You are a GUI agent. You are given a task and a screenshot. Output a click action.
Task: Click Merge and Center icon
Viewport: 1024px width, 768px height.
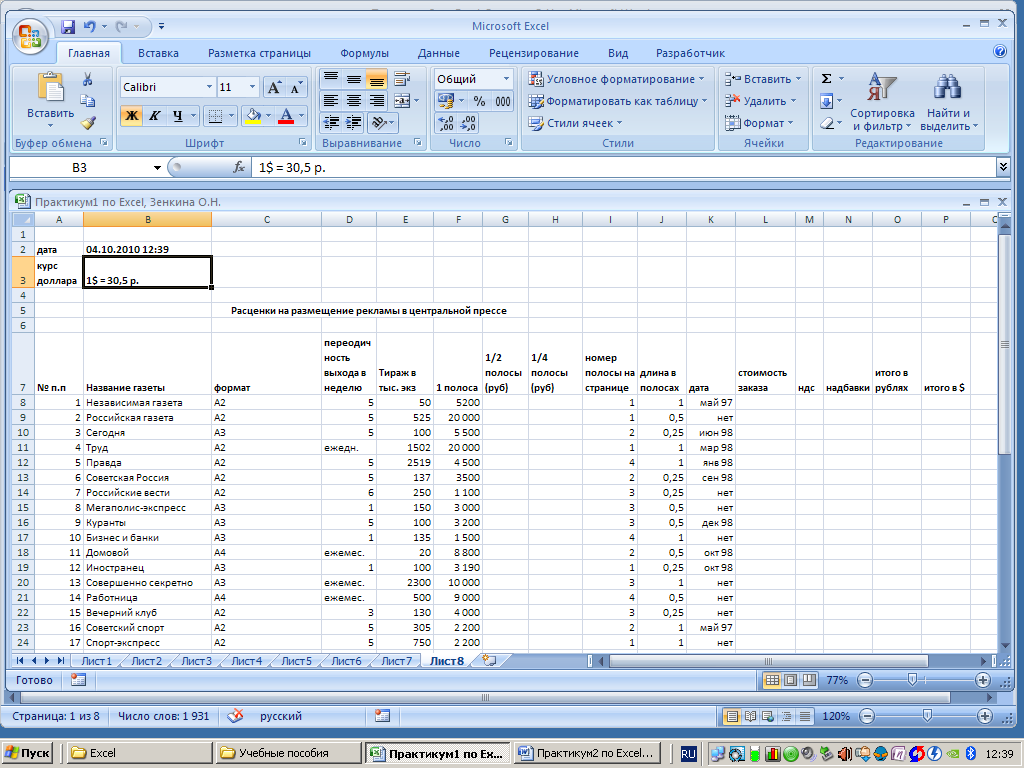click(x=402, y=101)
